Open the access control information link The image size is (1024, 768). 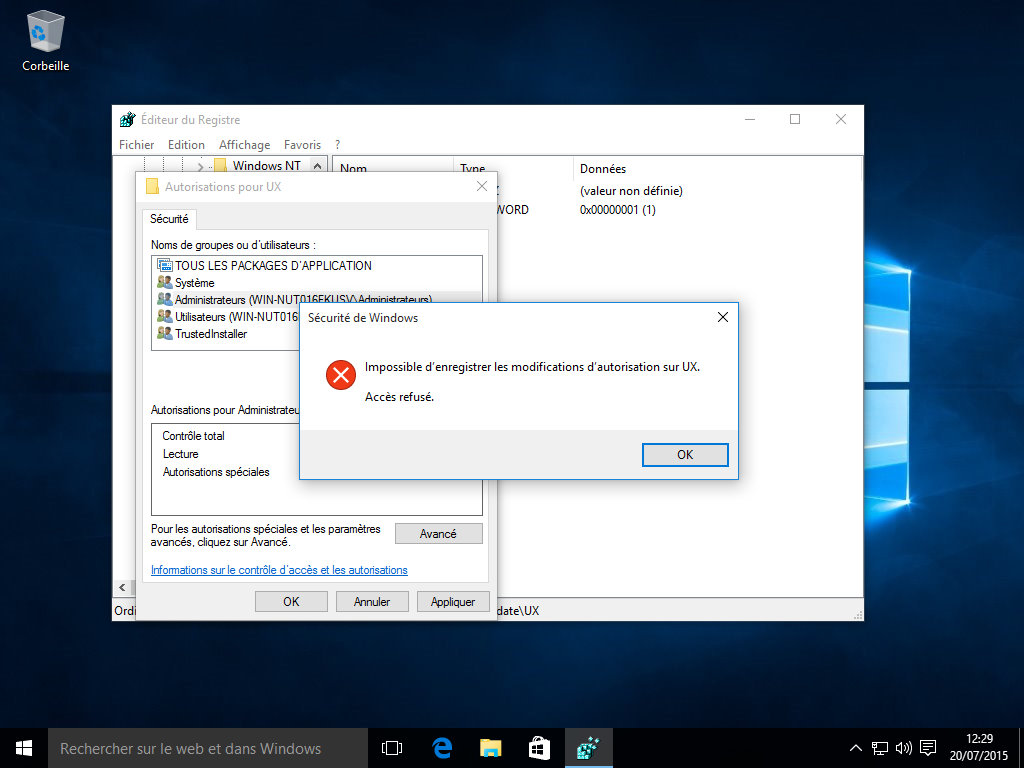[x=279, y=570]
